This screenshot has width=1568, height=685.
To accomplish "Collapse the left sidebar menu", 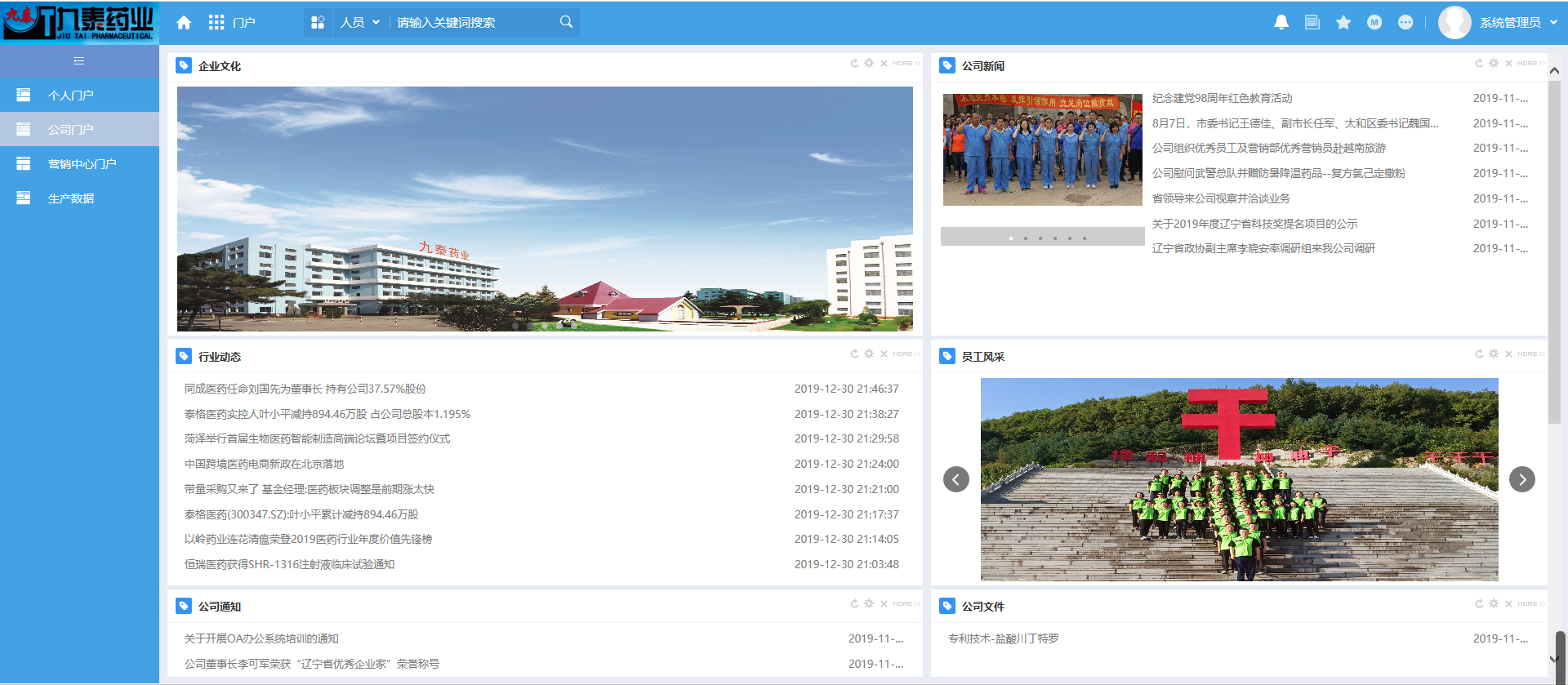I will coord(79,61).
